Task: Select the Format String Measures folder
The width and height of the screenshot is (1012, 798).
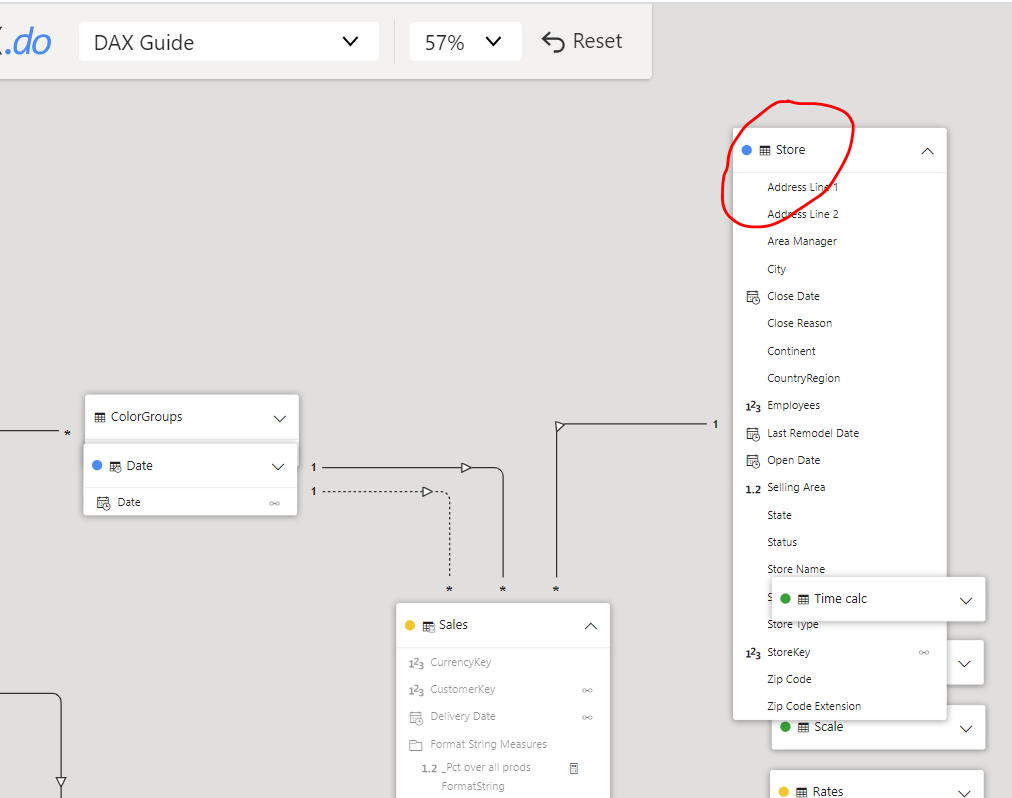Action: pos(488,744)
